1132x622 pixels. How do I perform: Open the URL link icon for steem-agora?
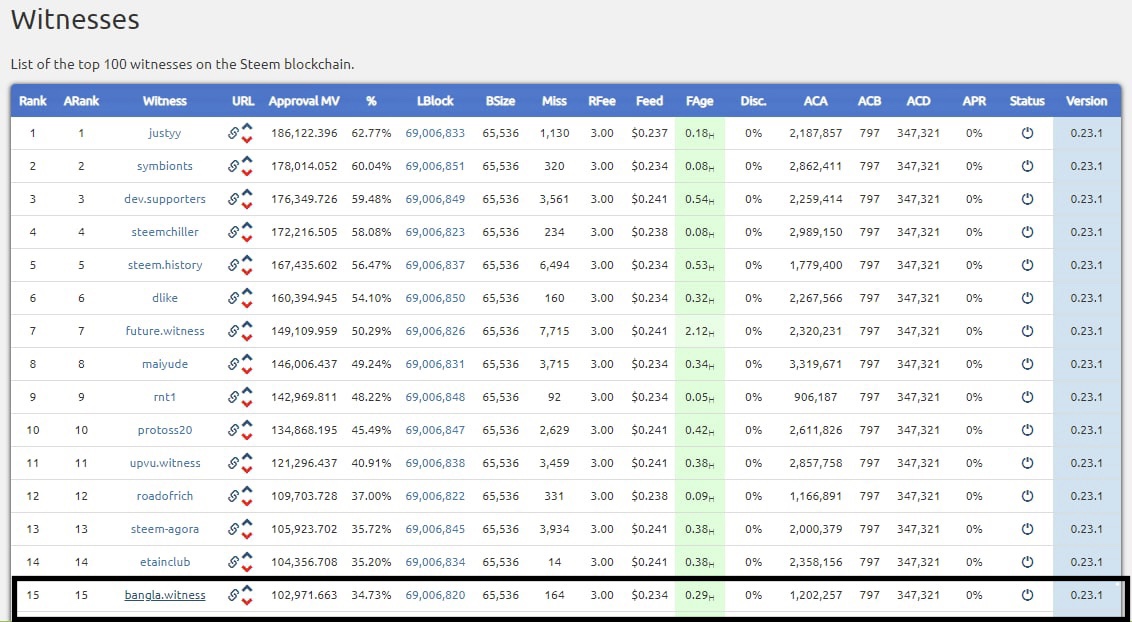coord(234,529)
